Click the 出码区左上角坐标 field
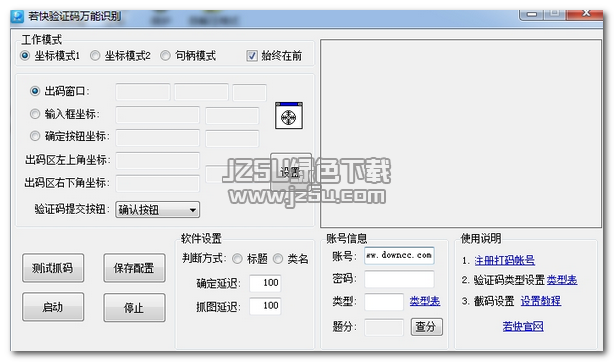 (x=157, y=161)
